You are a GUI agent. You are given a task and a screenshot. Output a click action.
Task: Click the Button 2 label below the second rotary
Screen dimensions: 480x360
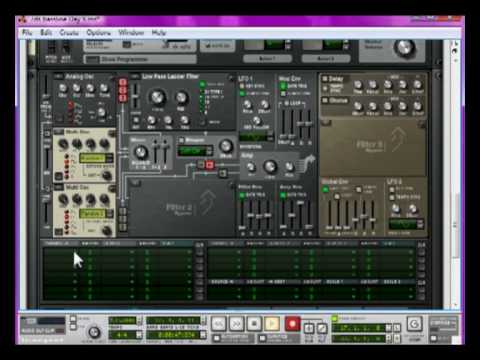(x=326, y=59)
